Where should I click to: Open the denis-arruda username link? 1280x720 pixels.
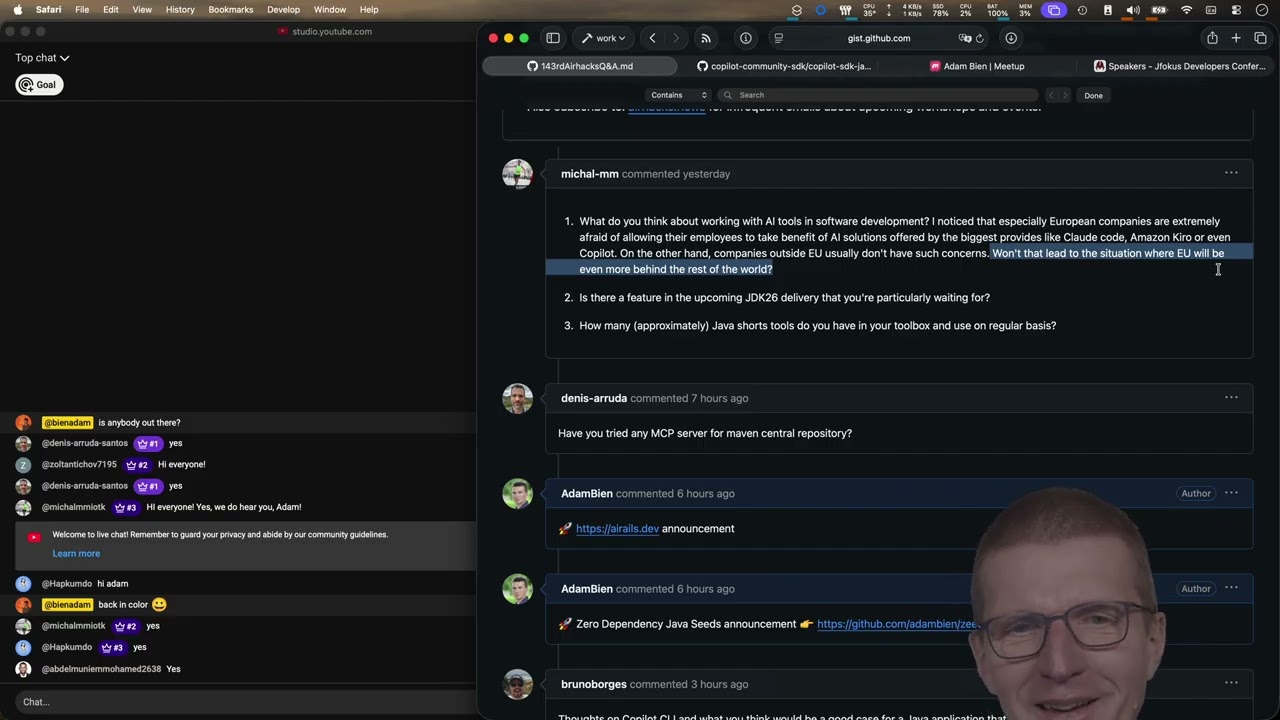coord(594,398)
